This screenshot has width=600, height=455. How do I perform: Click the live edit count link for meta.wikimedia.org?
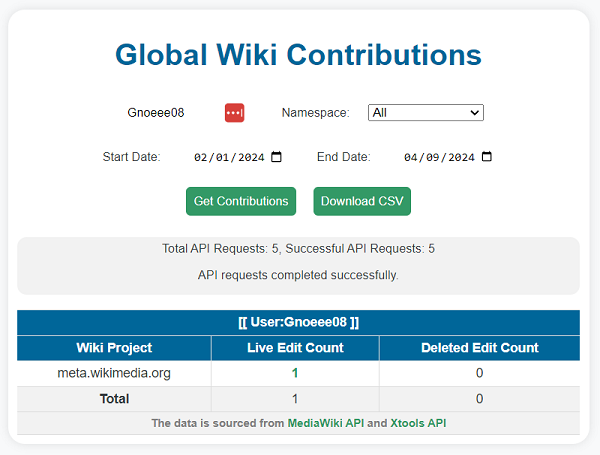coord(295,373)
